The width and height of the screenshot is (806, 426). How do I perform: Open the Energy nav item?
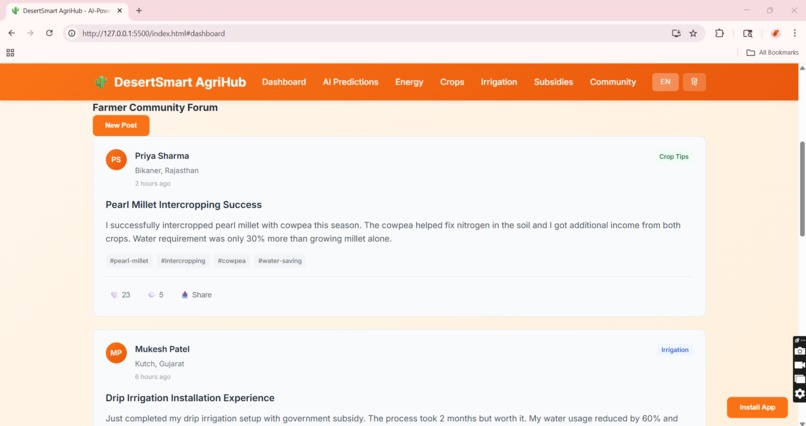click(409, 82)
